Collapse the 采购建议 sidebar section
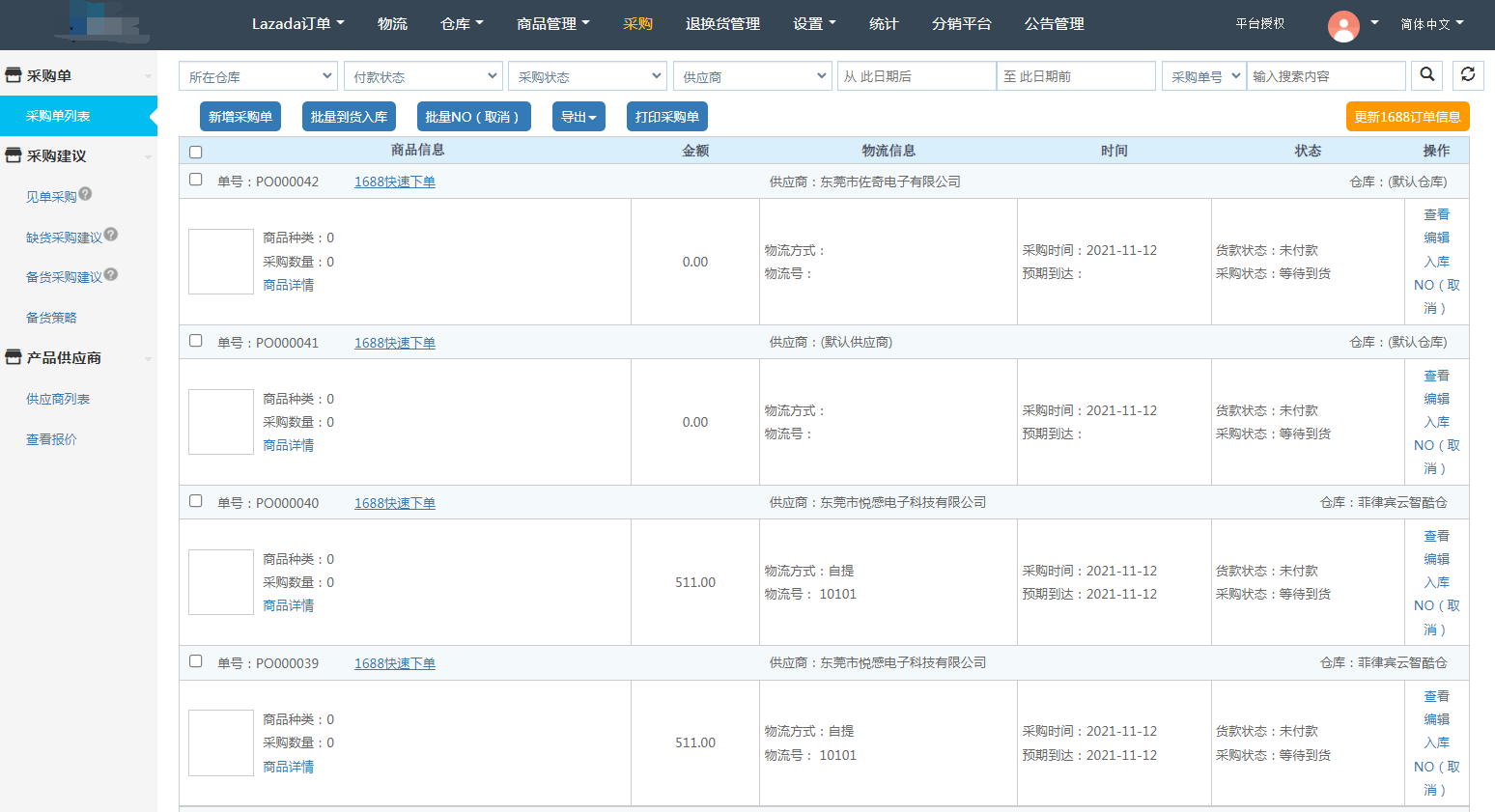The width and height of the screenshot is (1495, 812). [x=148, y=156]
